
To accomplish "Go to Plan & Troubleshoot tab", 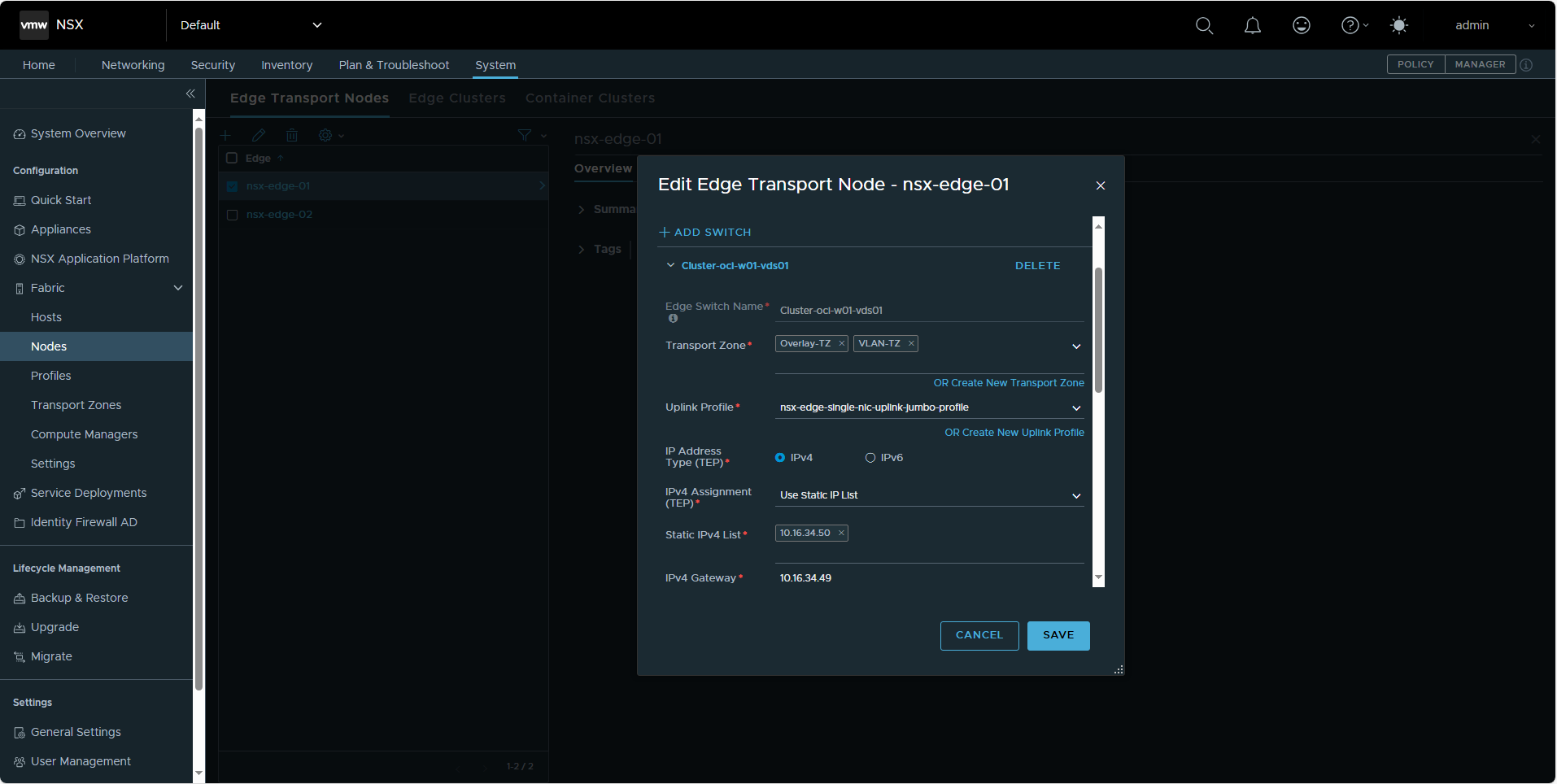I will [395, 65].
